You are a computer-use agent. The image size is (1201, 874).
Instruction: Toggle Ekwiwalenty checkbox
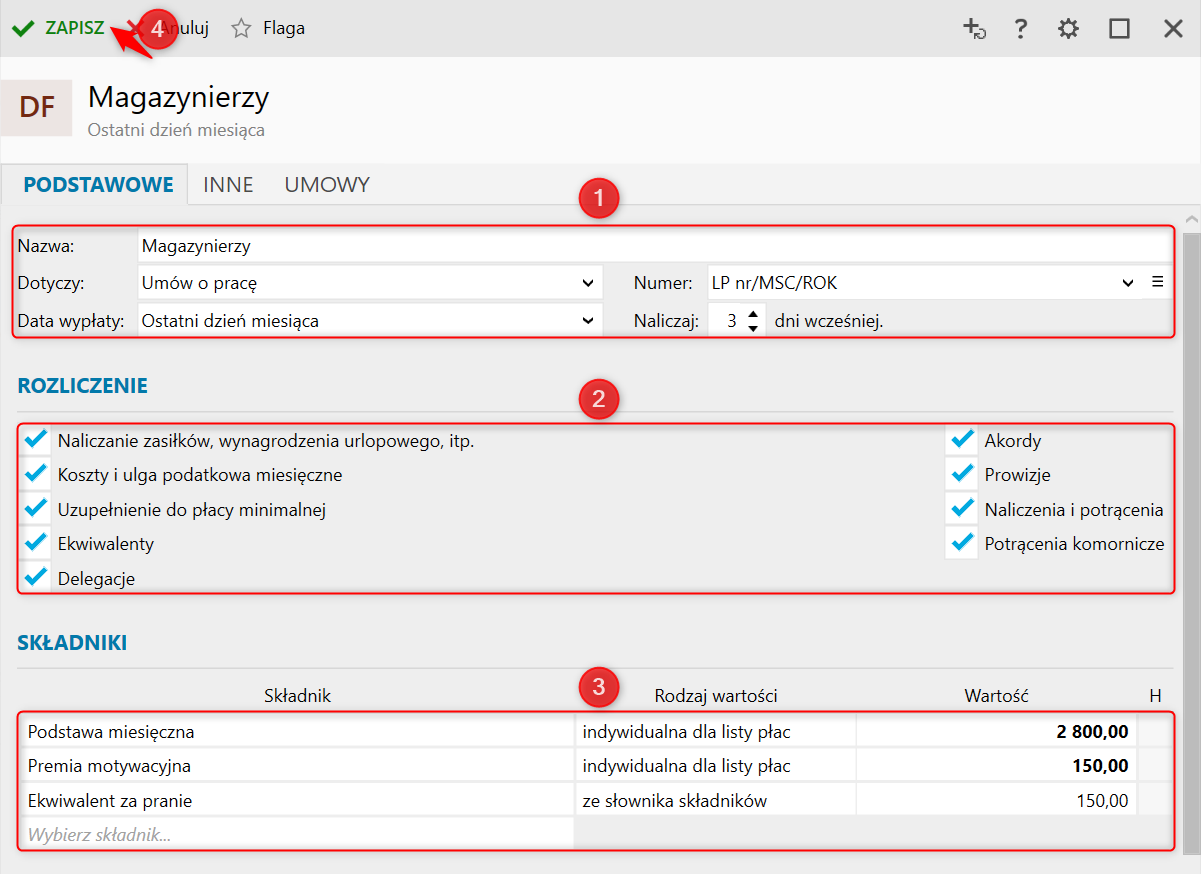pos(36,544)
